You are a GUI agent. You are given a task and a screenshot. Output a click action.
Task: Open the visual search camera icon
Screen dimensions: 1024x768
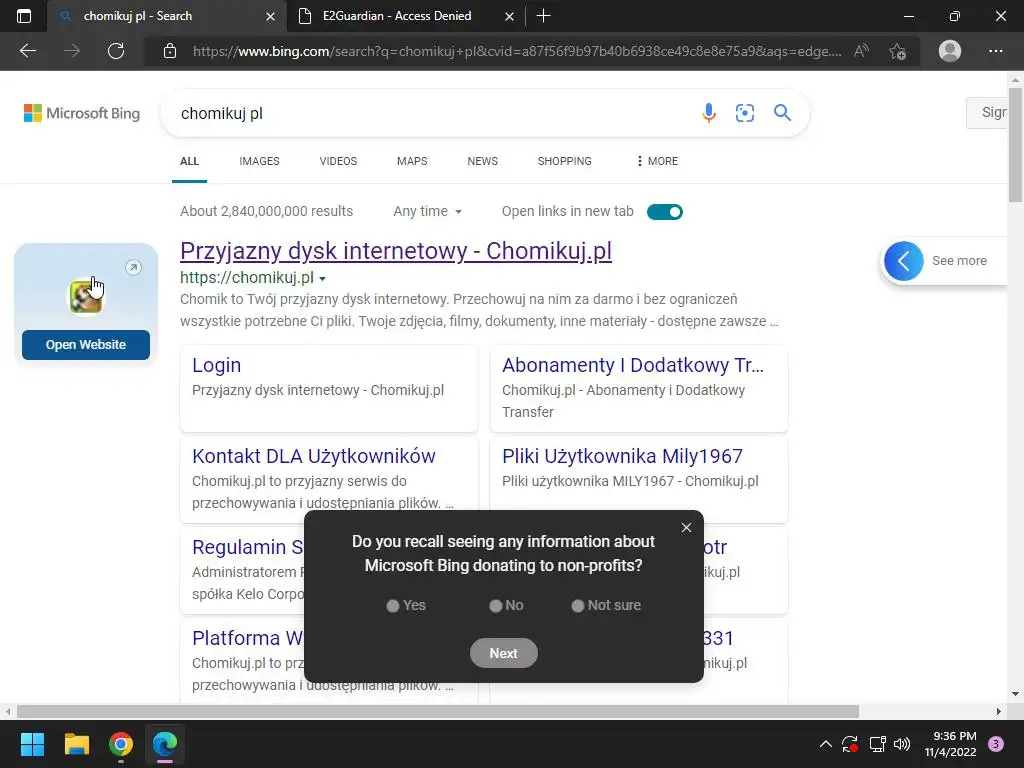pyautogui.click(x=745, y=113)
